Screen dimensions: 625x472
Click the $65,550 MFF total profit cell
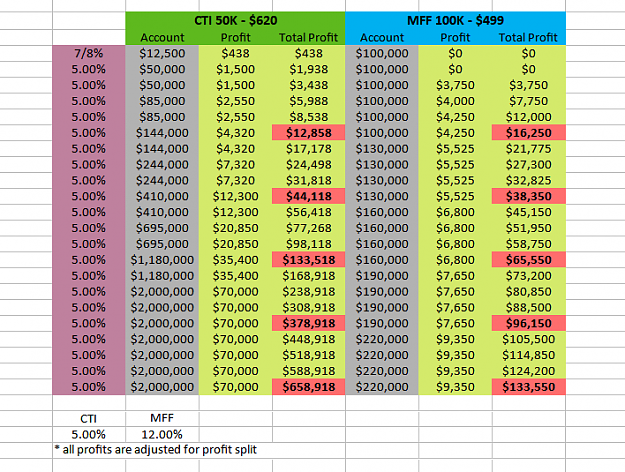point(529,260)
